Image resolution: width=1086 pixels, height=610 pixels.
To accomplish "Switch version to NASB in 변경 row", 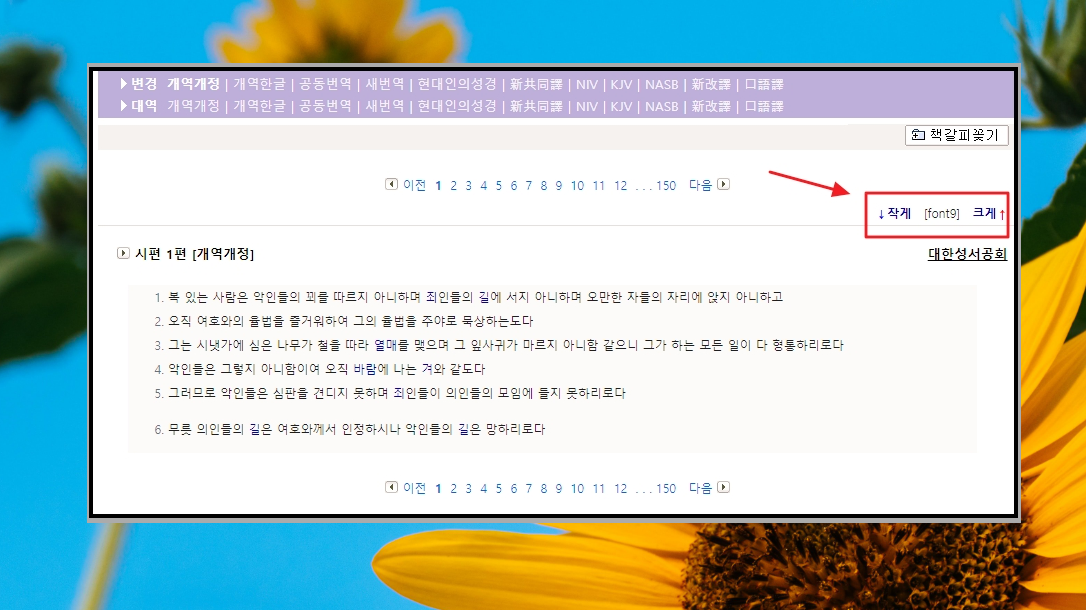I will click(661, 84).
